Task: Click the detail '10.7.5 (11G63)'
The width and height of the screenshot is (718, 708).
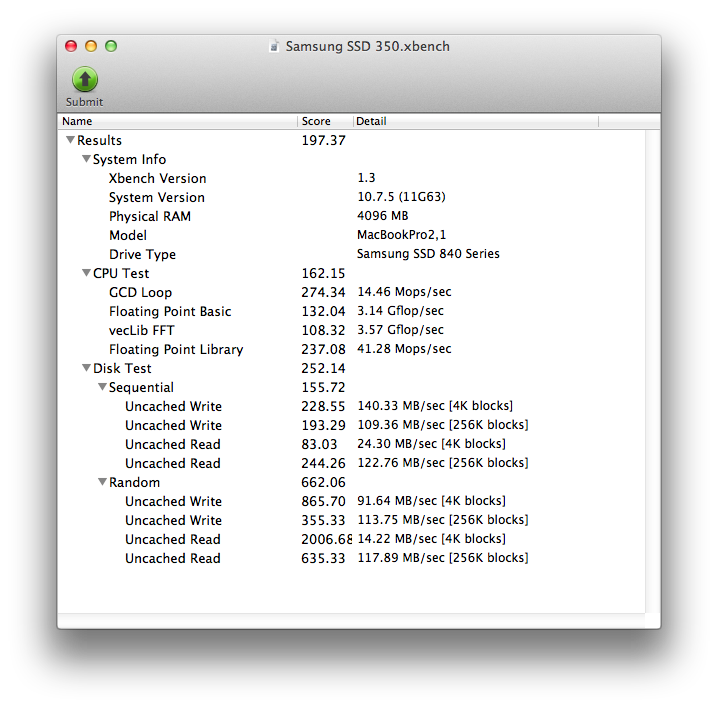Action: point(401,197)
